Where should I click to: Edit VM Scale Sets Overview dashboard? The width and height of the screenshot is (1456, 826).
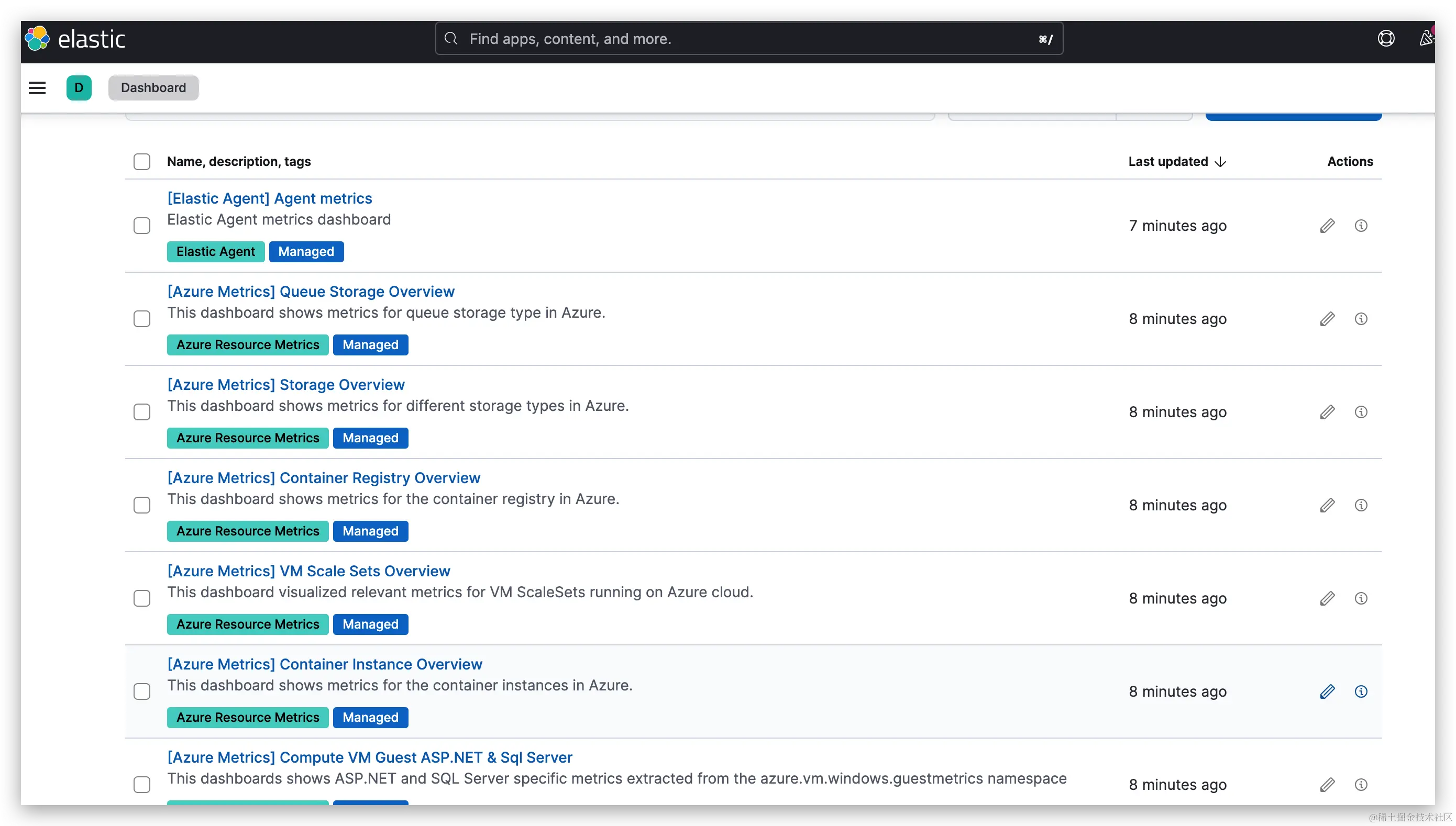tap(1327, 598)
